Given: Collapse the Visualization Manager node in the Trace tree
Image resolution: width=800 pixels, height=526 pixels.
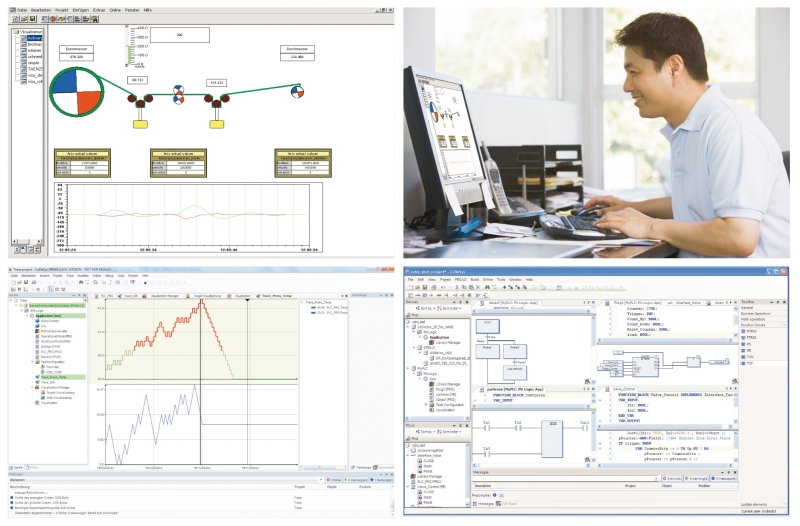Looking at the screenshot, I should (x=32, y=387).
